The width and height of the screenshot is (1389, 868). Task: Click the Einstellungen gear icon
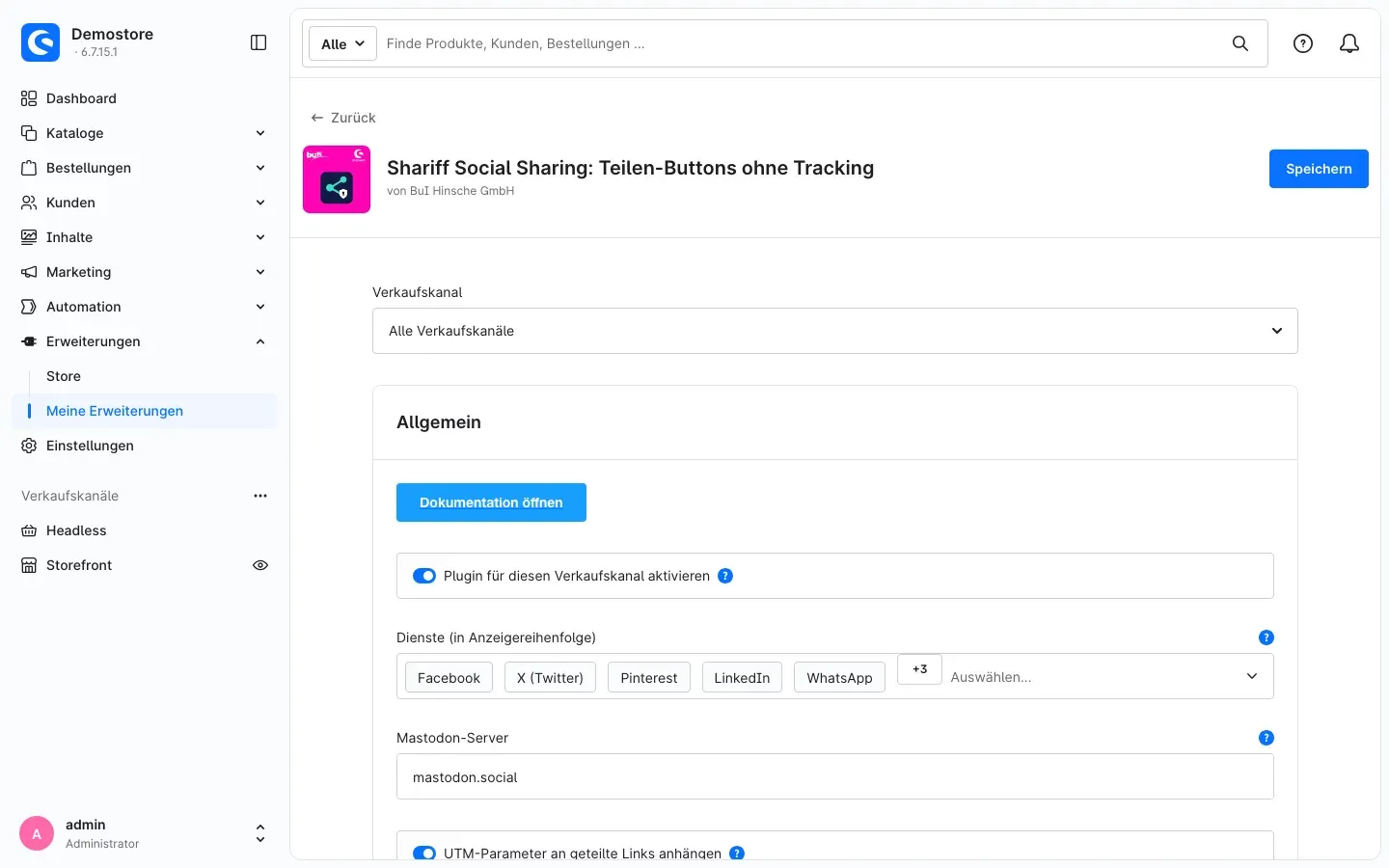pyautogui.click(x=29, y=446)
